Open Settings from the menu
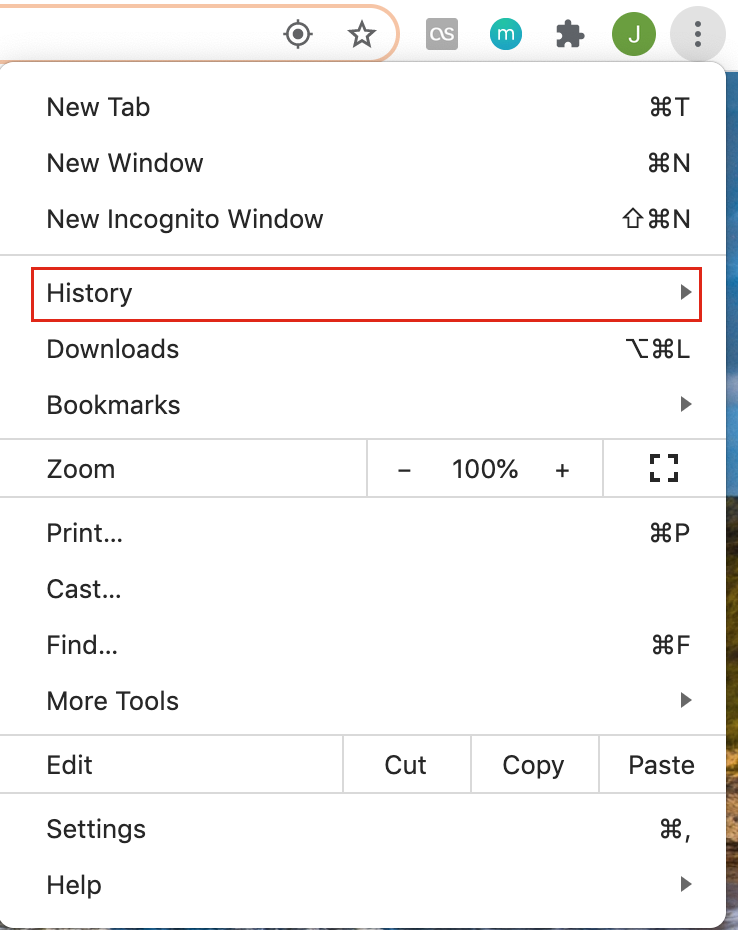 363,829
